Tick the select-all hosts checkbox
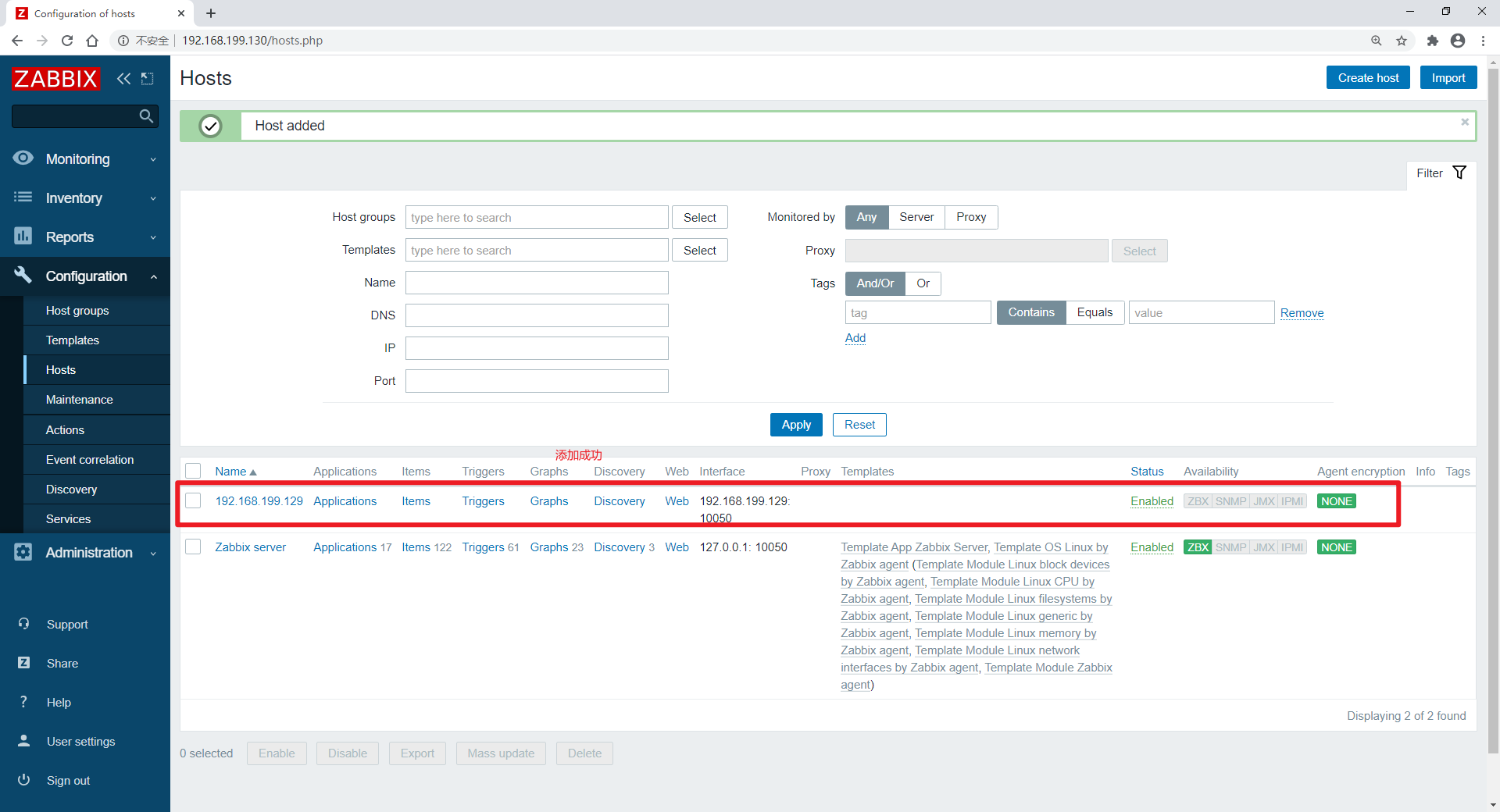This screenshot has width=1500, height=812. (x=193, y=471)
